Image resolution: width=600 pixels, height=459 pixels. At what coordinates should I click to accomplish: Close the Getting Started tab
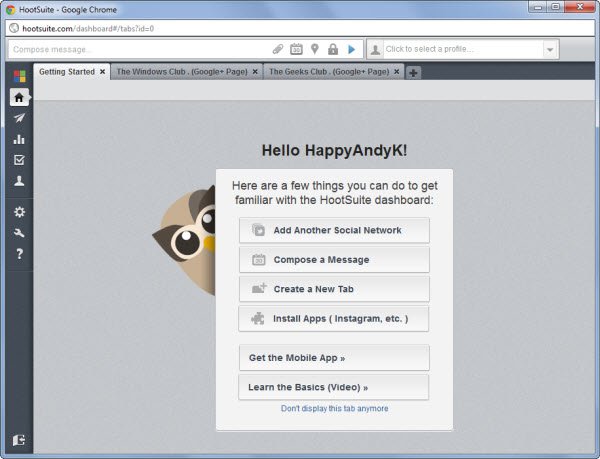[103, 72]
